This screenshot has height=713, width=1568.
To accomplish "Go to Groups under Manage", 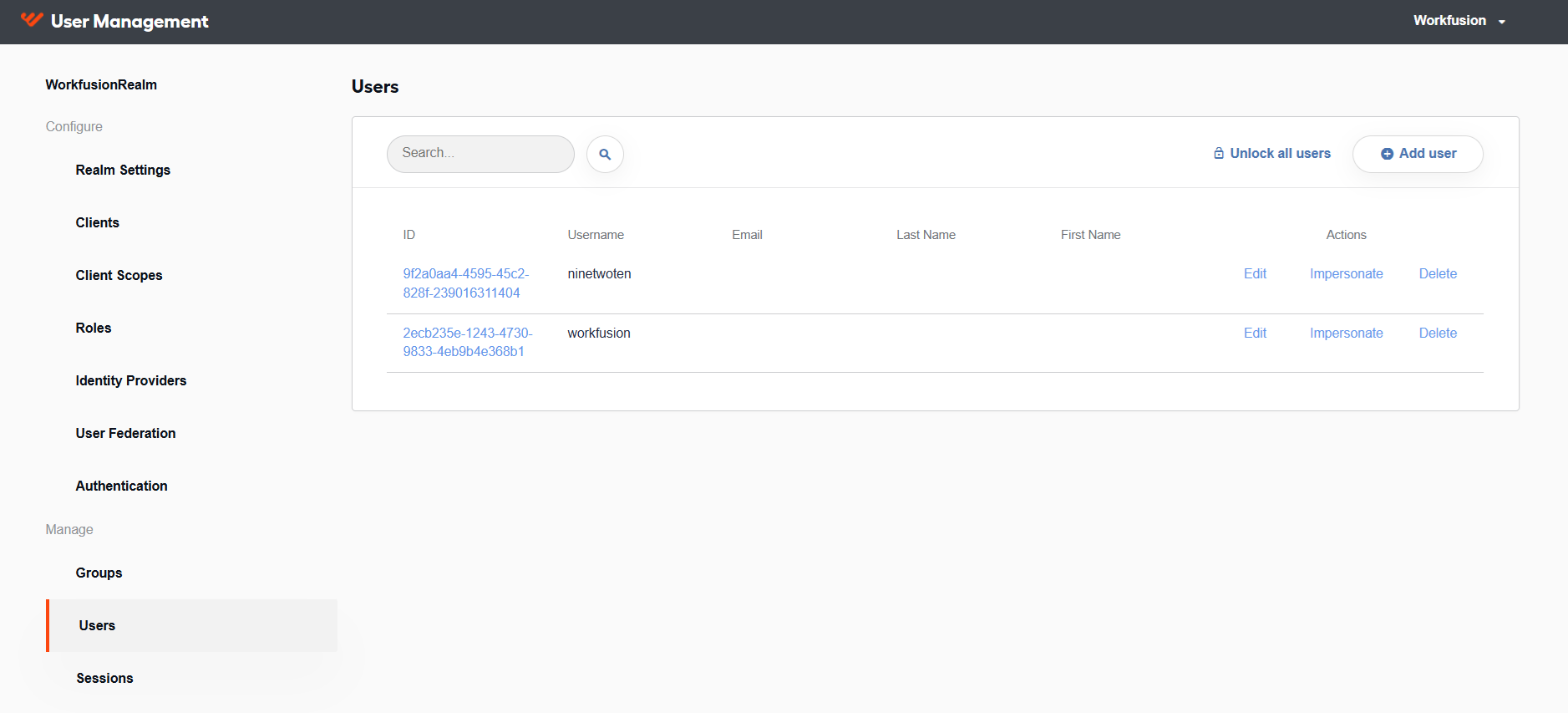I will 99,573.
